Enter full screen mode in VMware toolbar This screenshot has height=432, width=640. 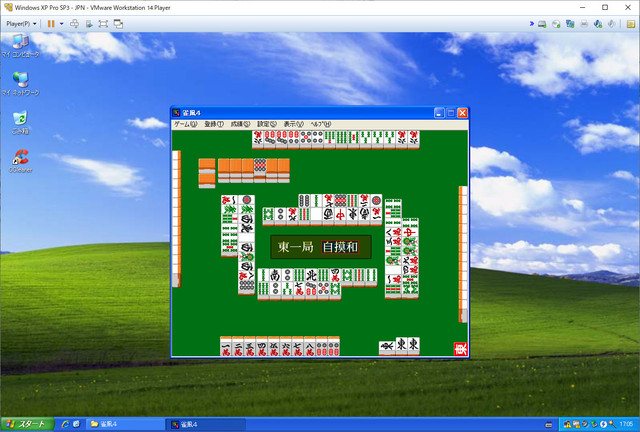click(x=103, y=24)
